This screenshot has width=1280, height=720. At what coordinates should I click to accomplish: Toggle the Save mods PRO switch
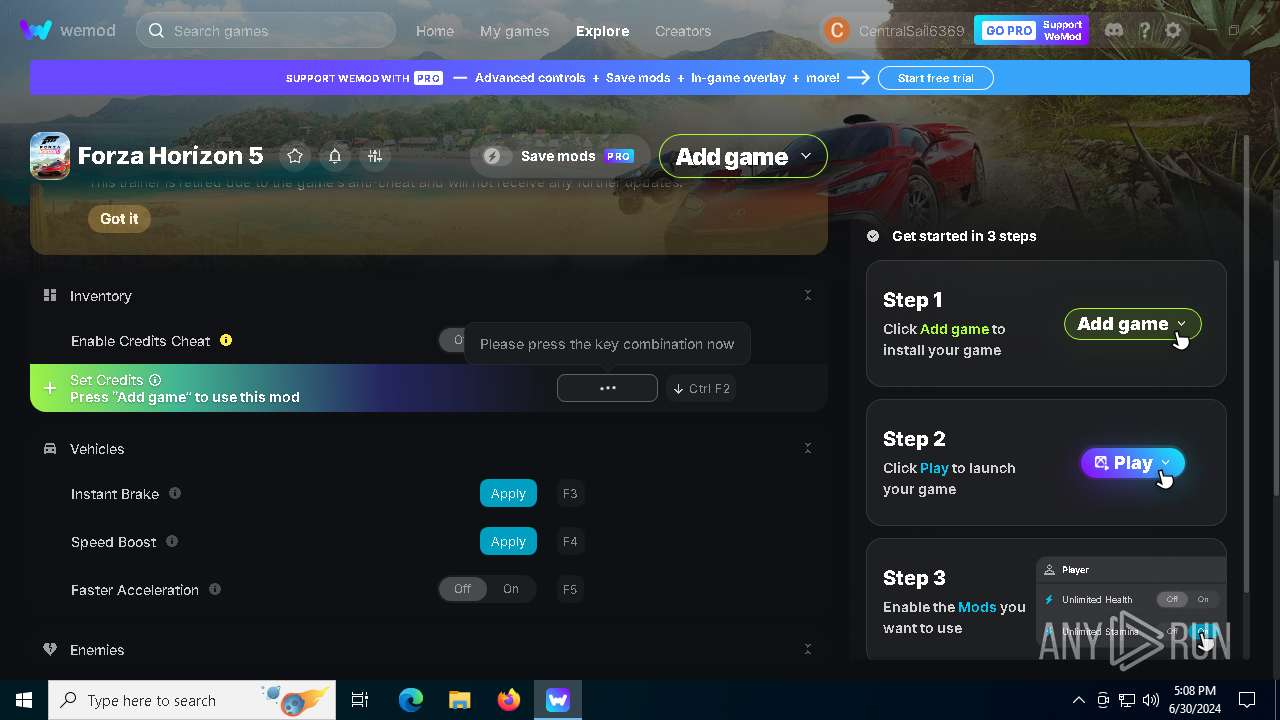[x=497, y=156]
